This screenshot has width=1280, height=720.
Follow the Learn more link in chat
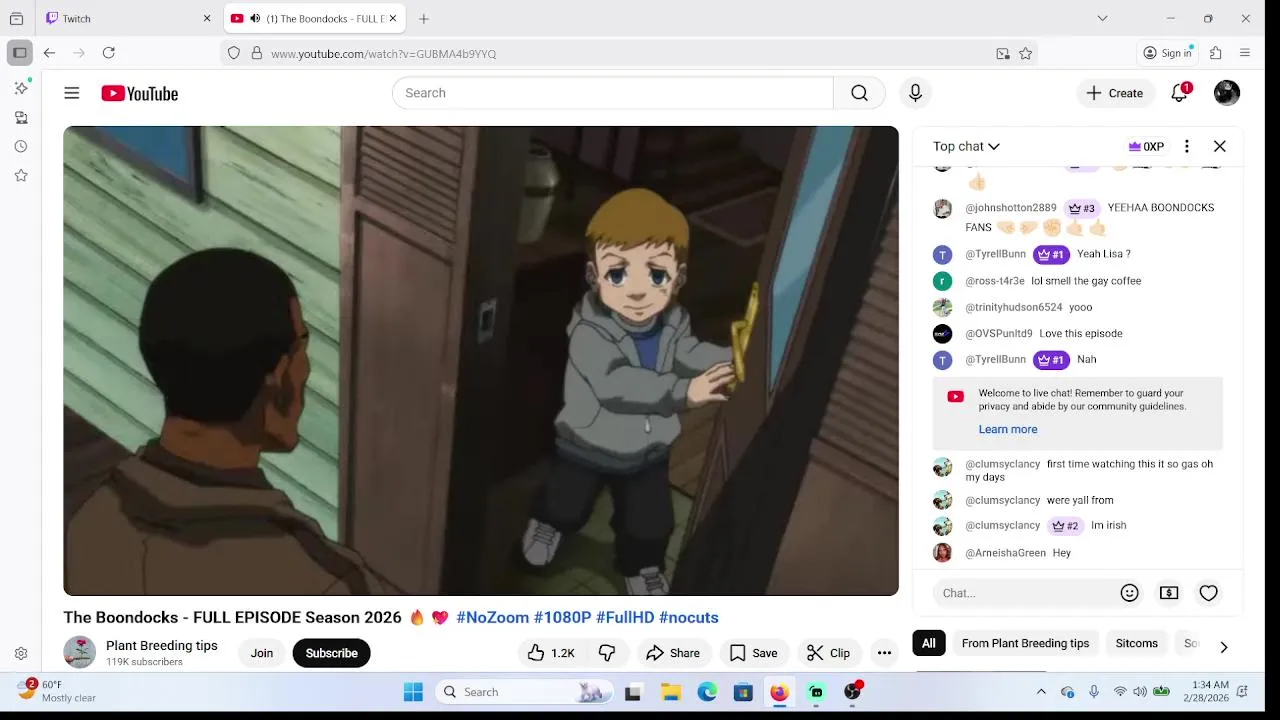[1007, 429]
